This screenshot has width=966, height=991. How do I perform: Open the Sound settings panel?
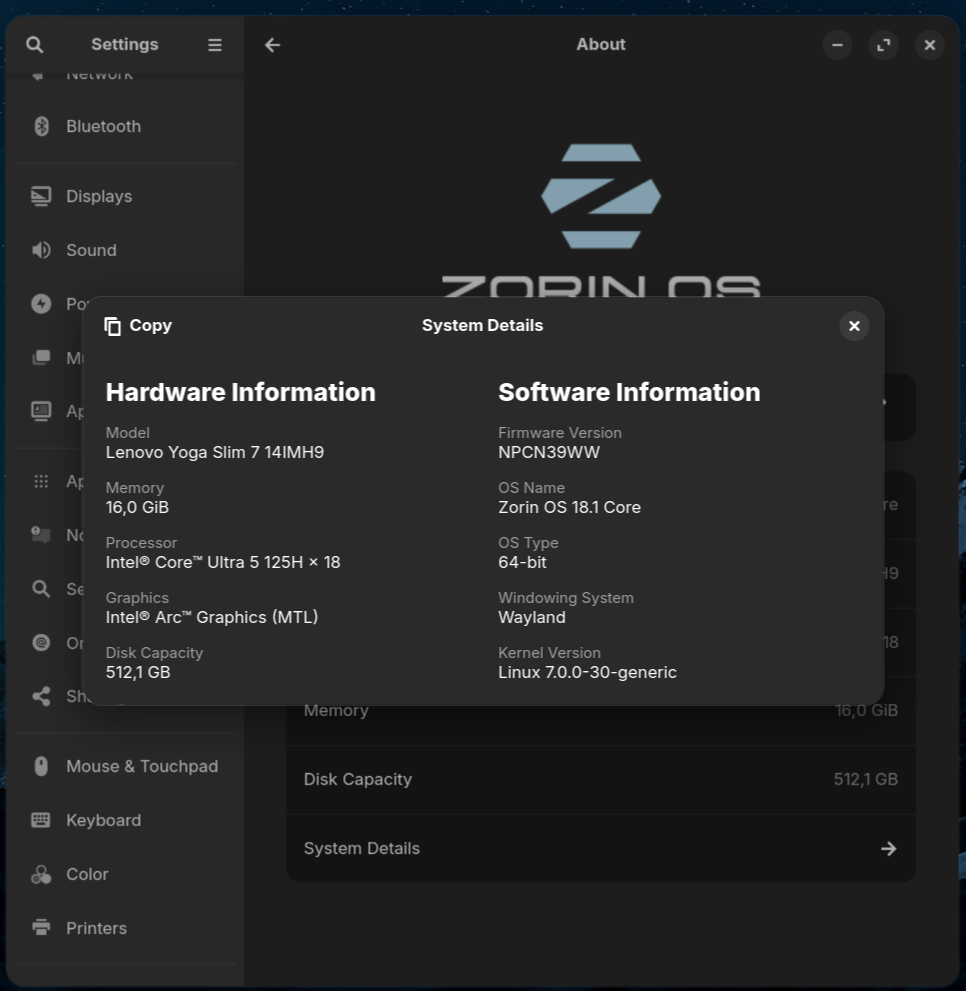tap(125, 250)
